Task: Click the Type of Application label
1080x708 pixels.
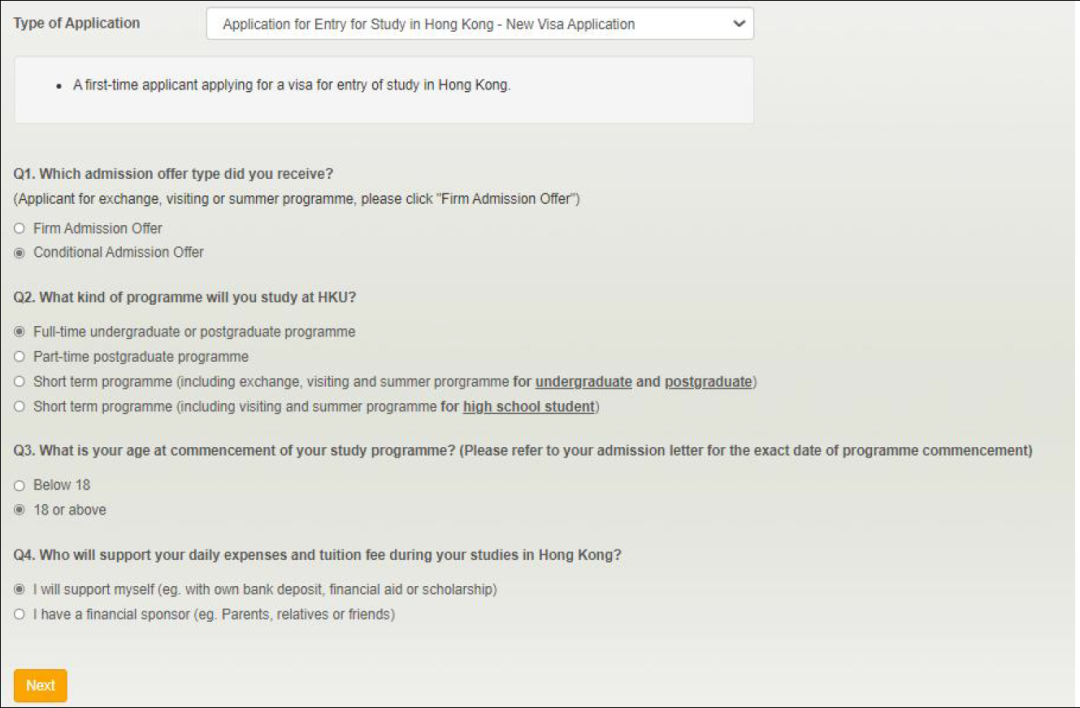Action: (x=76, y=23)
